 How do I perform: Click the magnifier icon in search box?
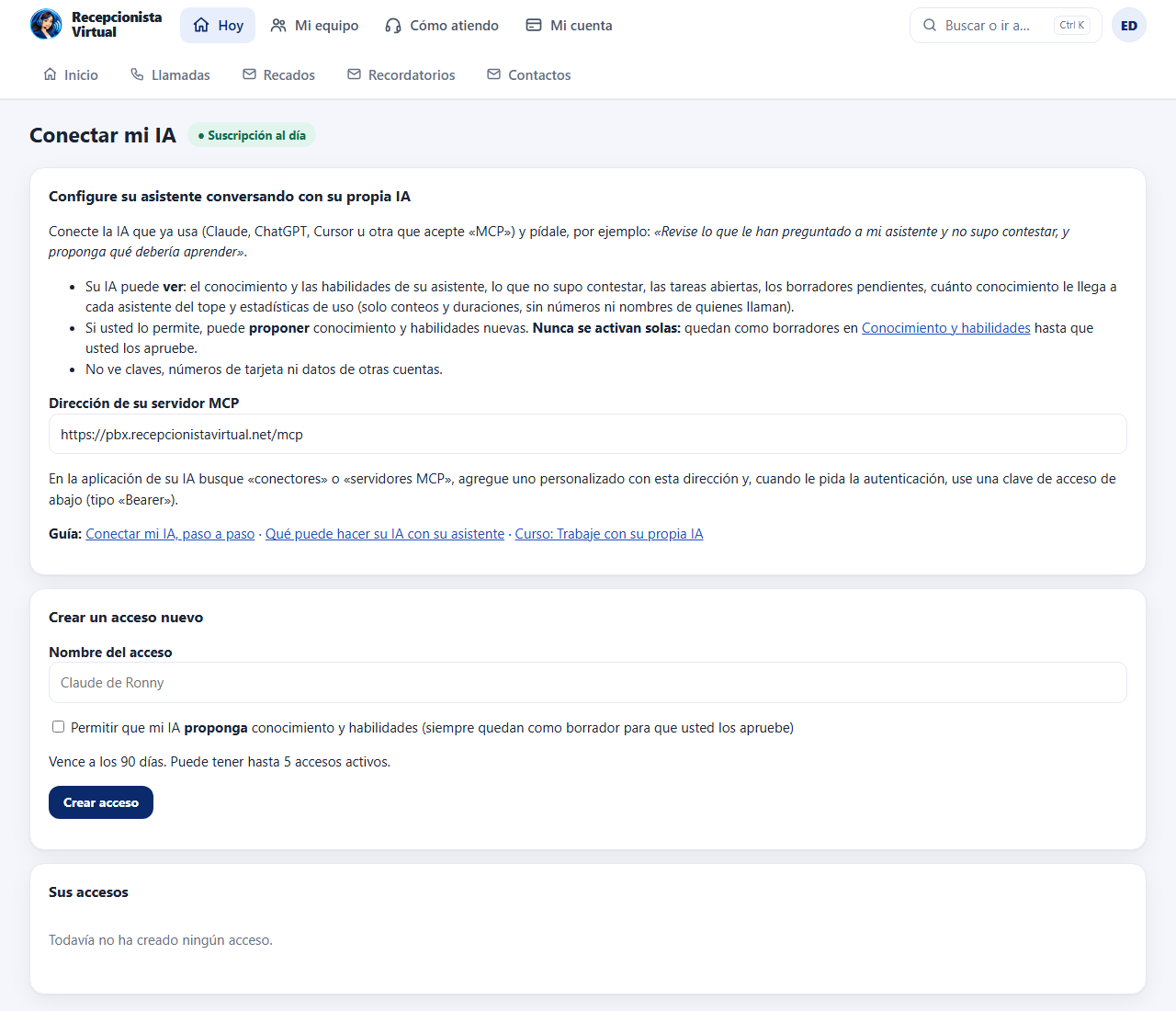(x=930, y=25)
